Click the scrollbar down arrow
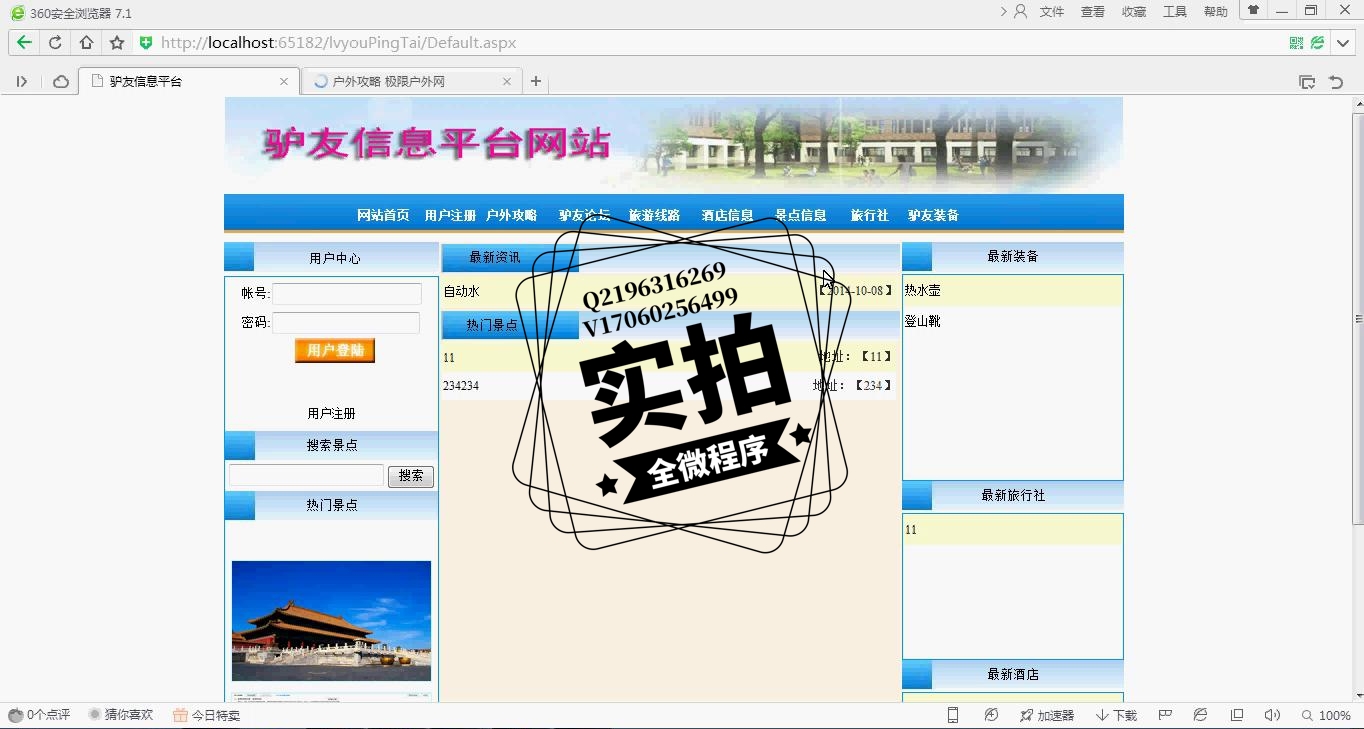This screenshot has width=1364, height=729. 1357,695
